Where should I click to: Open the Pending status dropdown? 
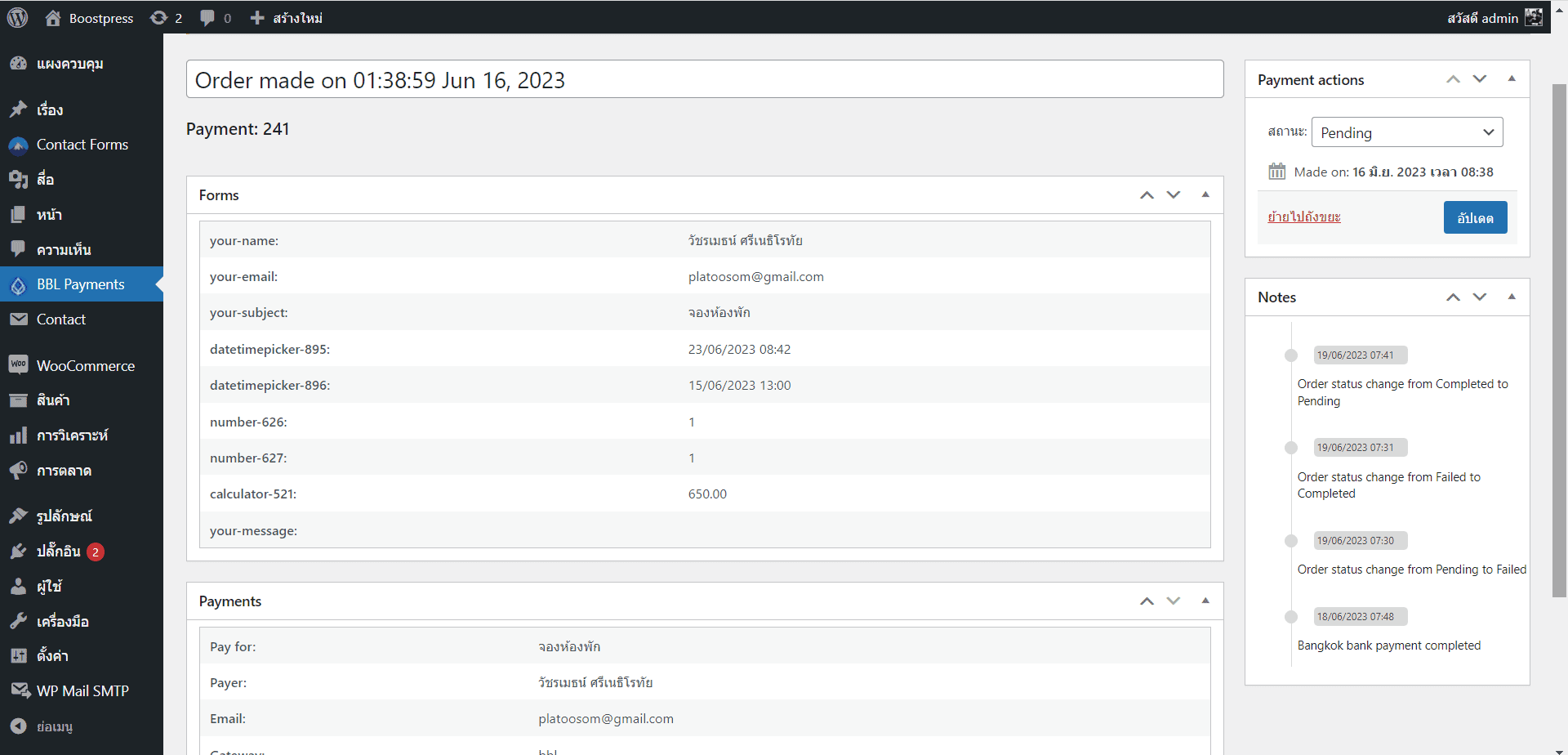click(1406, 132)
